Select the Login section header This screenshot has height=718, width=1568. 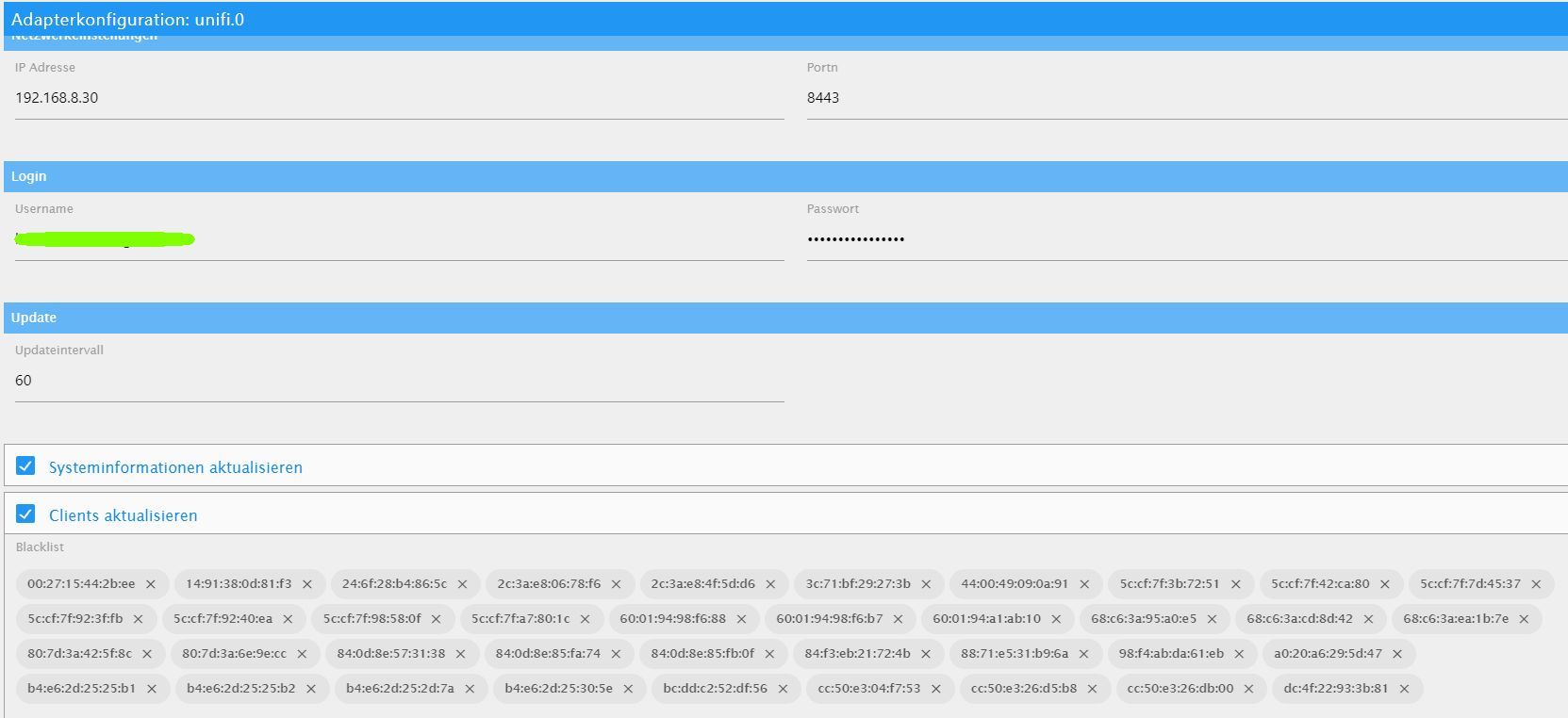(785, 176)
